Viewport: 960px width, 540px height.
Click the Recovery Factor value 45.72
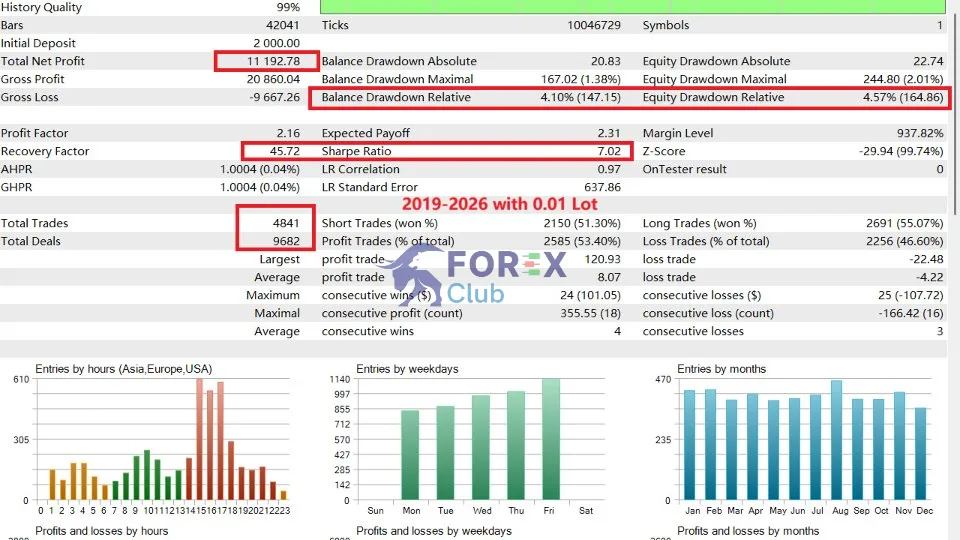click(285, 151)
